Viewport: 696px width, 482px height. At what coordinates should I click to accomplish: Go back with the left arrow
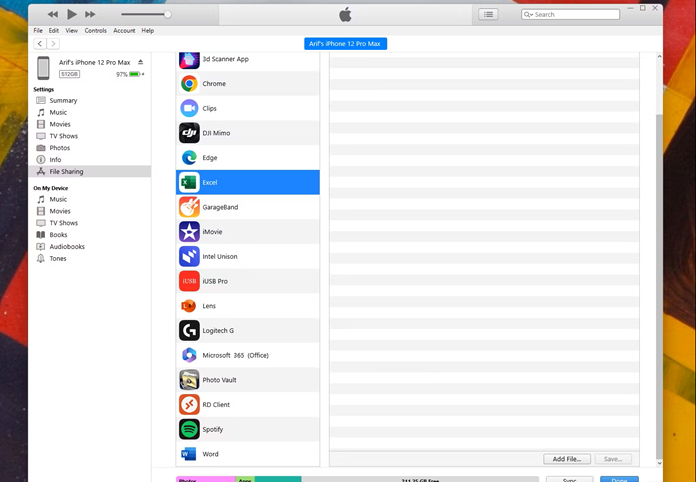[40, 43]
